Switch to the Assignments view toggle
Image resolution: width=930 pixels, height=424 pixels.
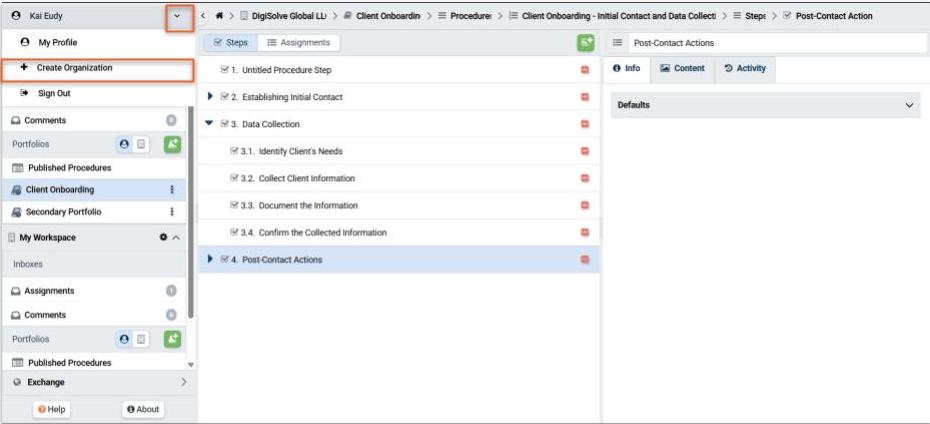coord(298,43)
